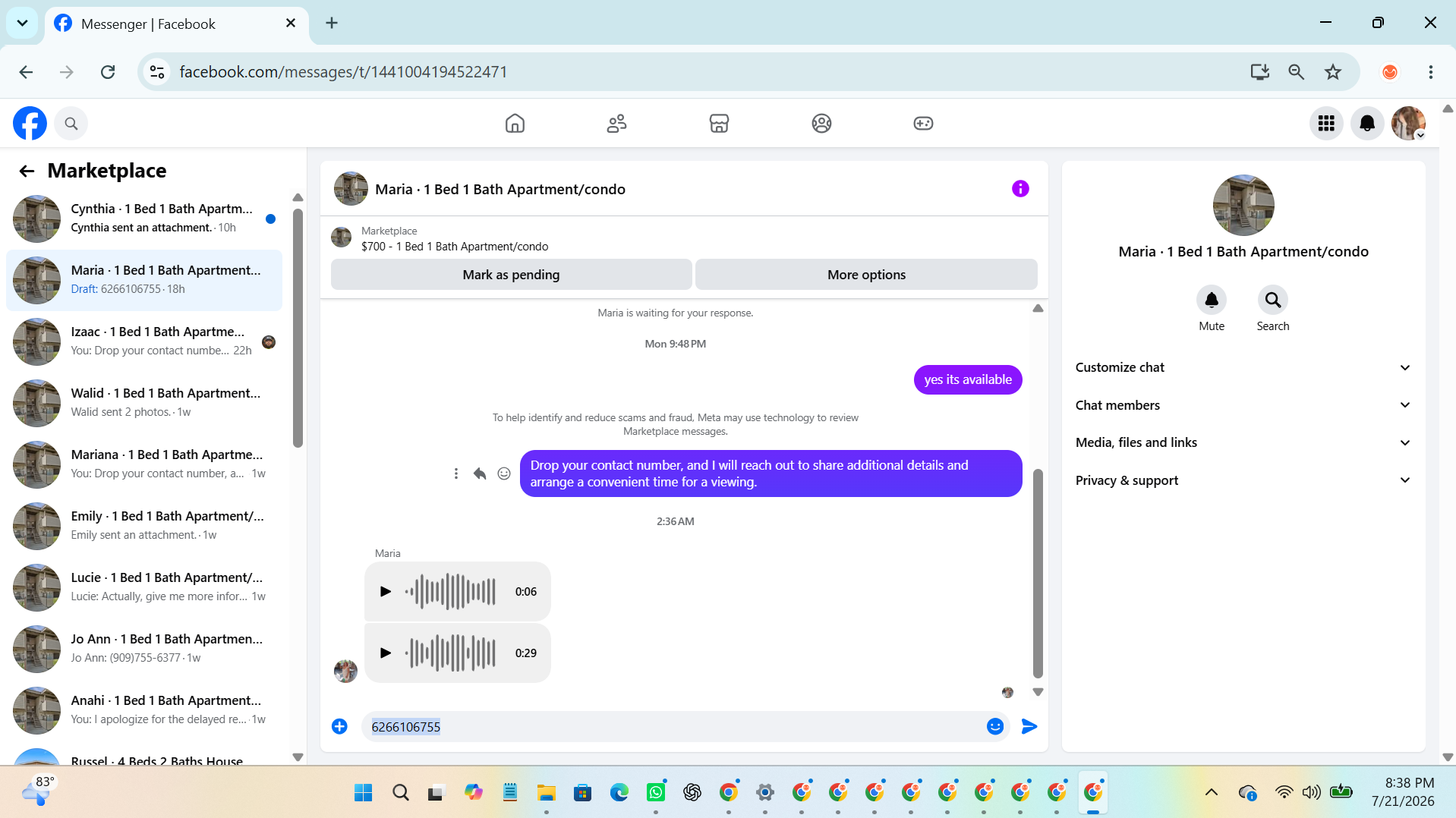Open the Facebook menu grid icon
The width and height of the screenshot is (1456, 818).
click(1326, 124)
